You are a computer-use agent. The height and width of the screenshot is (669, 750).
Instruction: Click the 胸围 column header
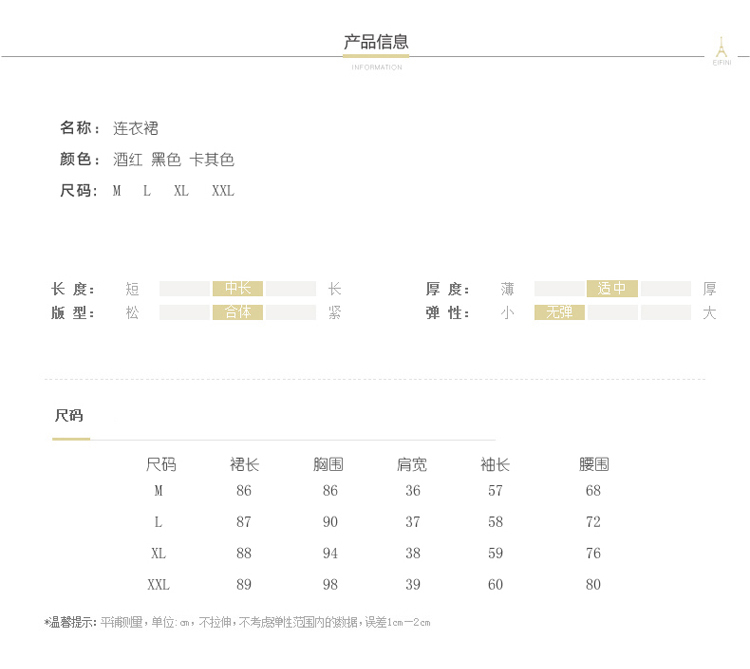click(328, 465)
